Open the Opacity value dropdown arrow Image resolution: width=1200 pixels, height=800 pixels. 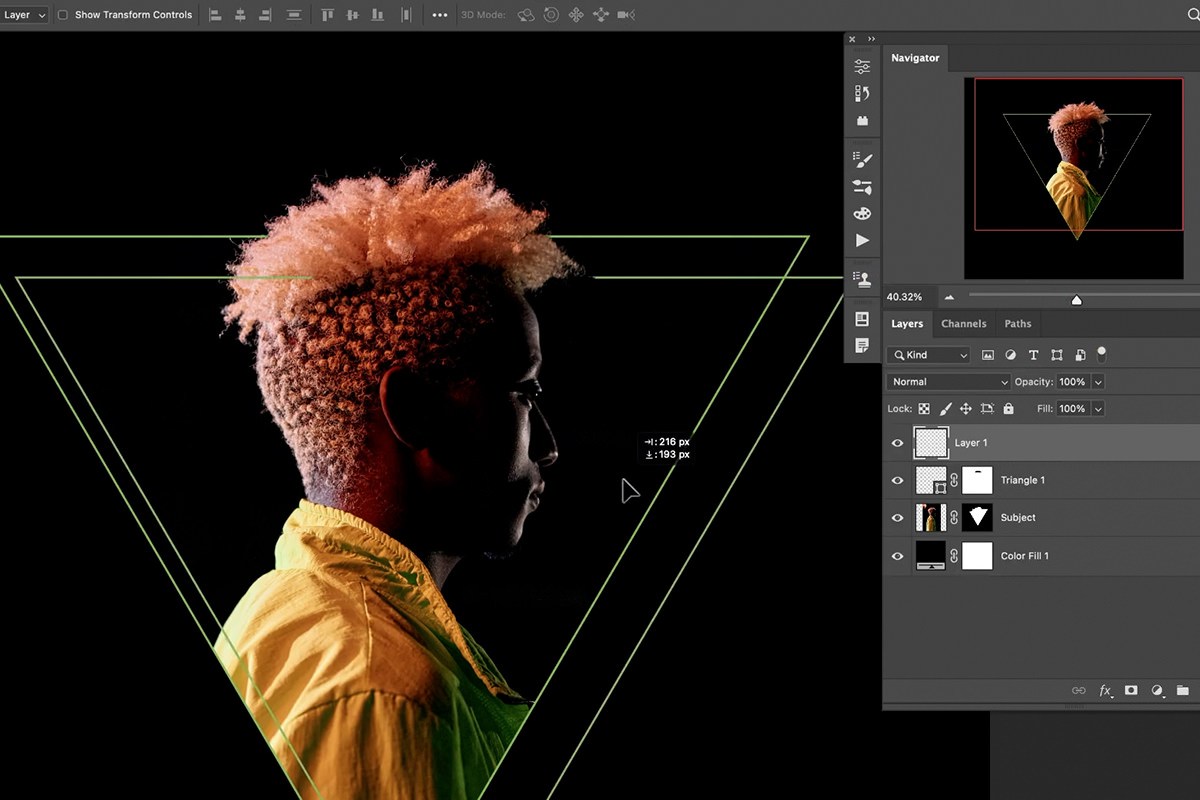pos(1098,382)
